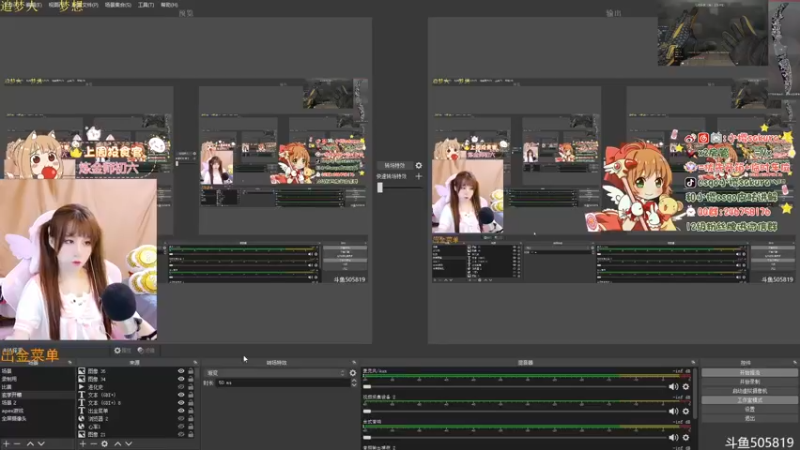Click 启动虚拟摄像机 button
Image resolution: width=800 pixels, height=450 pixels.
coord(749,391)
